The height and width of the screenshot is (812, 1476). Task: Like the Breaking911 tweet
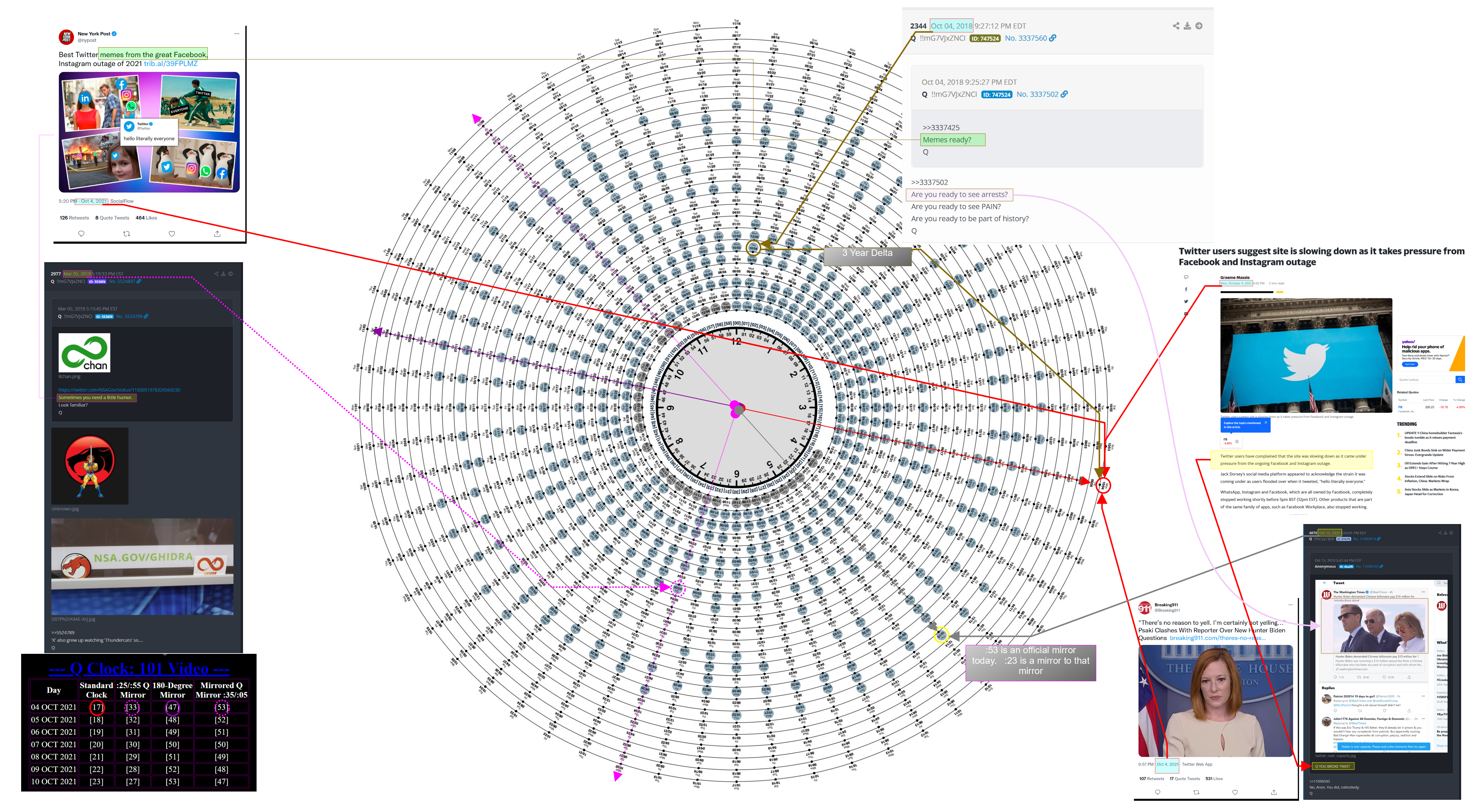[x=1235, y=793]
